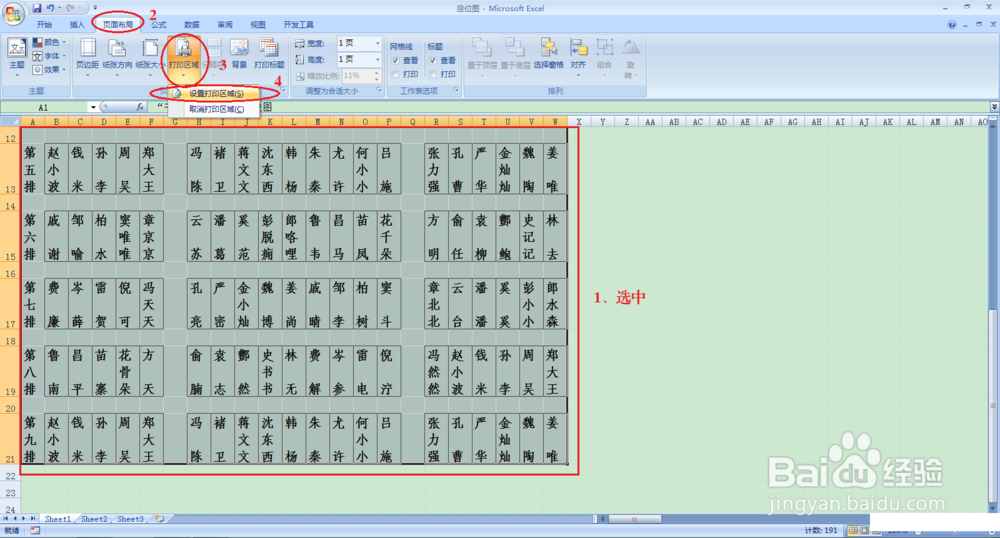Image resolution: width=1000 pixels, height=538 pixels.
Task: Click cell containing 第九排
Action: (x=31, y=439)
